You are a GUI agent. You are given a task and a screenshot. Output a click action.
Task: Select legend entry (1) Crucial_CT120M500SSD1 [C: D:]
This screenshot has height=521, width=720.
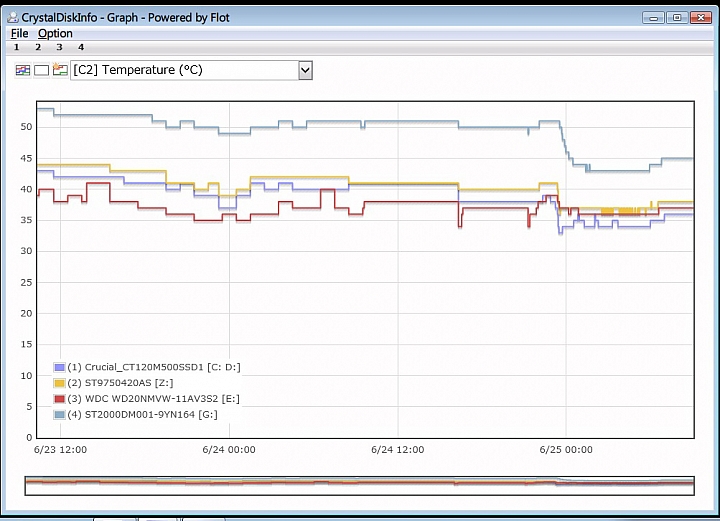[x=154, y=367]
